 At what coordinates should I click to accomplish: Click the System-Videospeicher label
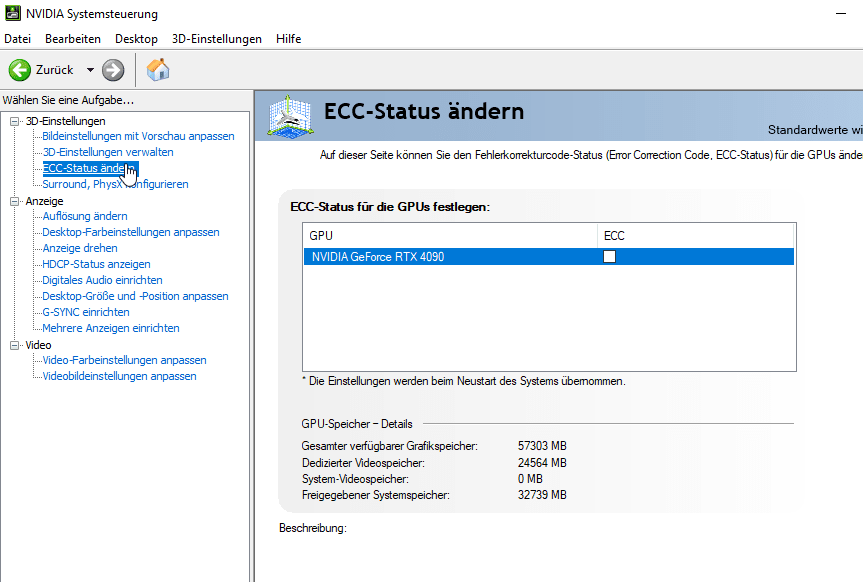[x=355, y=479]
